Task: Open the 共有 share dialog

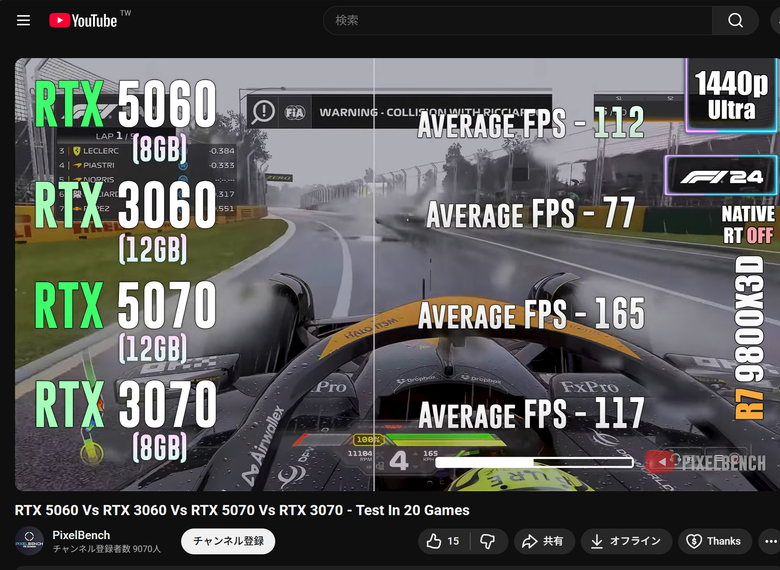Action: (x=544, y=541)
